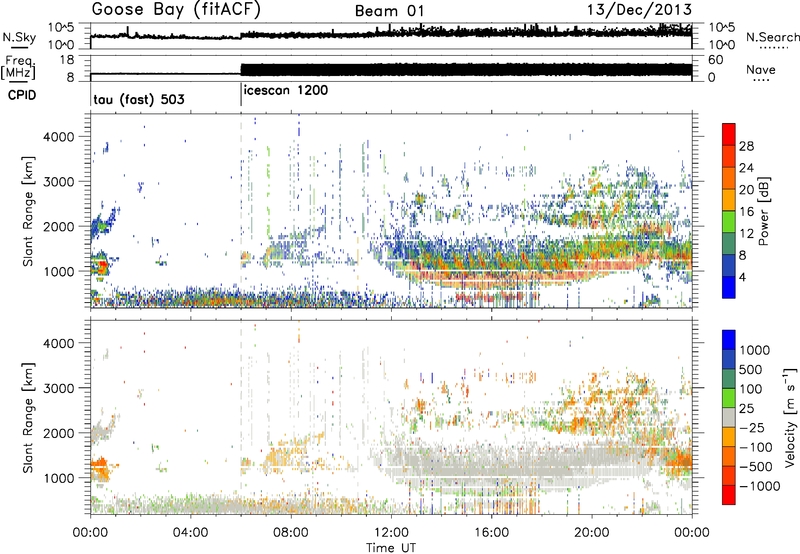This screenshot has width=800, height=554.
Task: Click the 'Beam 01' label
Action: tap(389, 11)
